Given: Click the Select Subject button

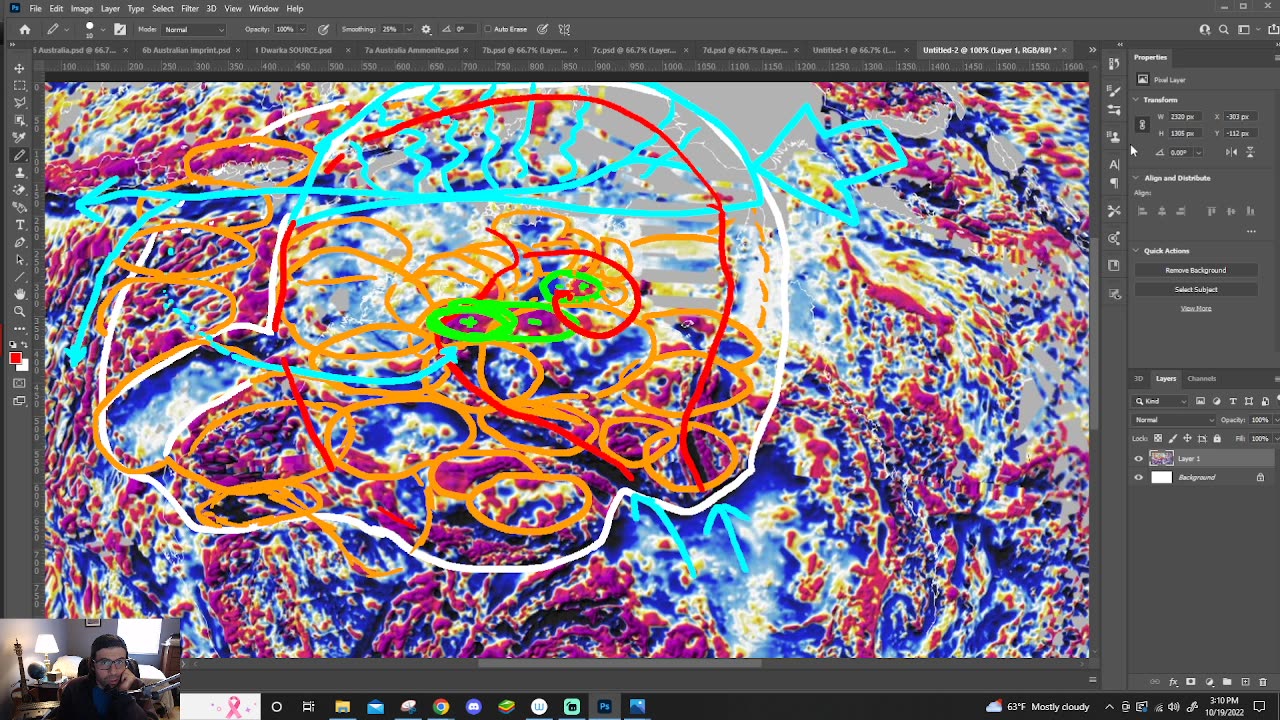Looking at the screenshot, I should pyautogui.click(x=1195, y=289).
